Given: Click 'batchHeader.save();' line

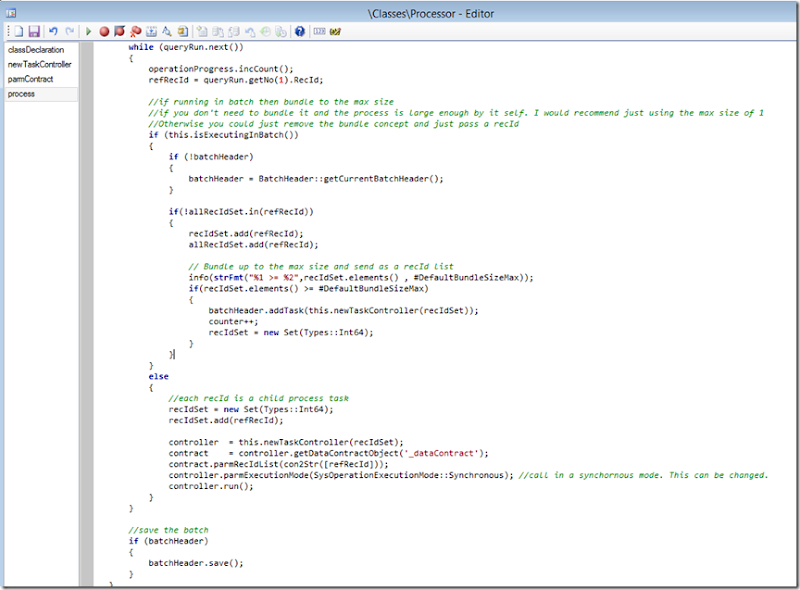Looking at the screenshot, I should pyautogui.click(x=196, y=563).
